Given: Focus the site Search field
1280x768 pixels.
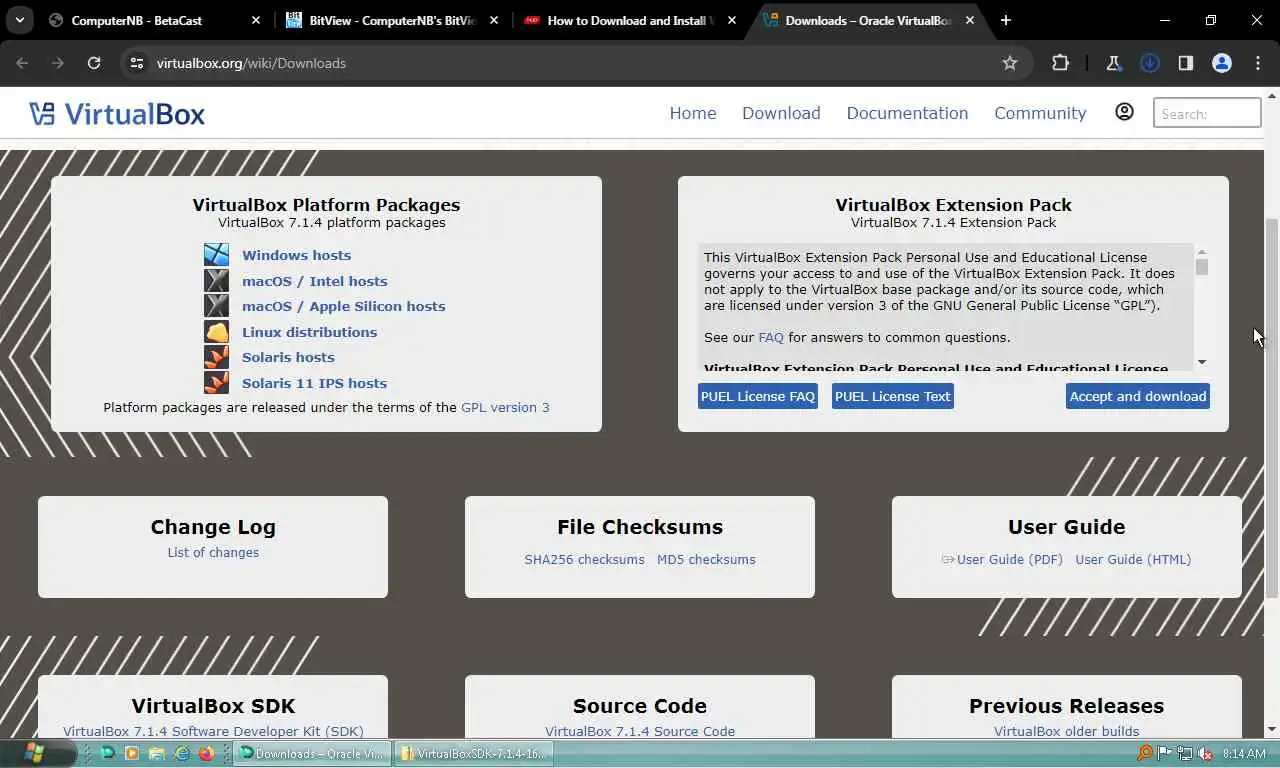Looking at the screenshot, I should coord(1207,113).
